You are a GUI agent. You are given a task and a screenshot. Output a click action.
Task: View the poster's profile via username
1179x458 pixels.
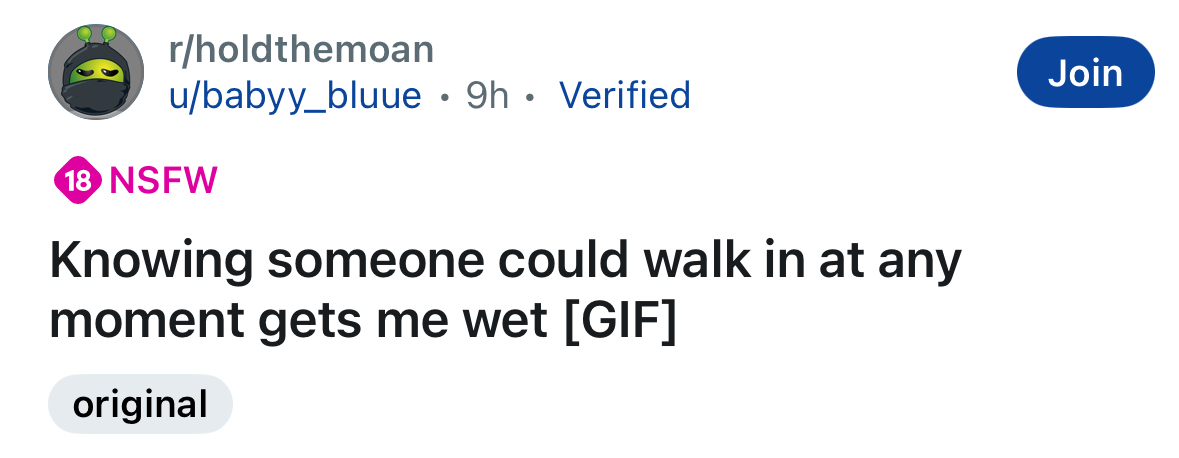coord(295,95)
